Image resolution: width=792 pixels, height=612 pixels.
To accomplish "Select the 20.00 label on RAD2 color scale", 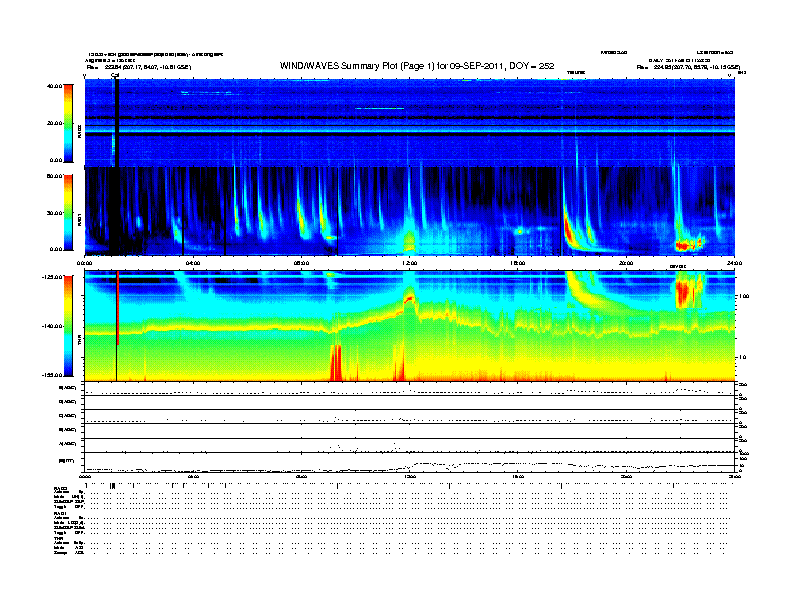I will [54, 123].
